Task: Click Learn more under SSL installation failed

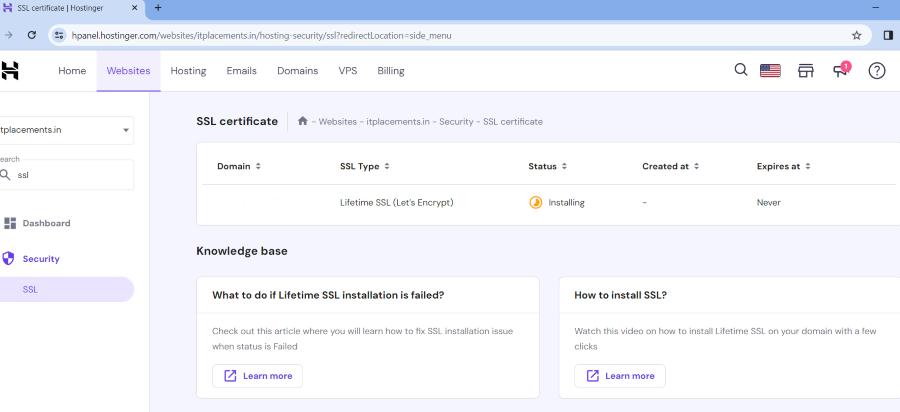Action: [257, 376]
